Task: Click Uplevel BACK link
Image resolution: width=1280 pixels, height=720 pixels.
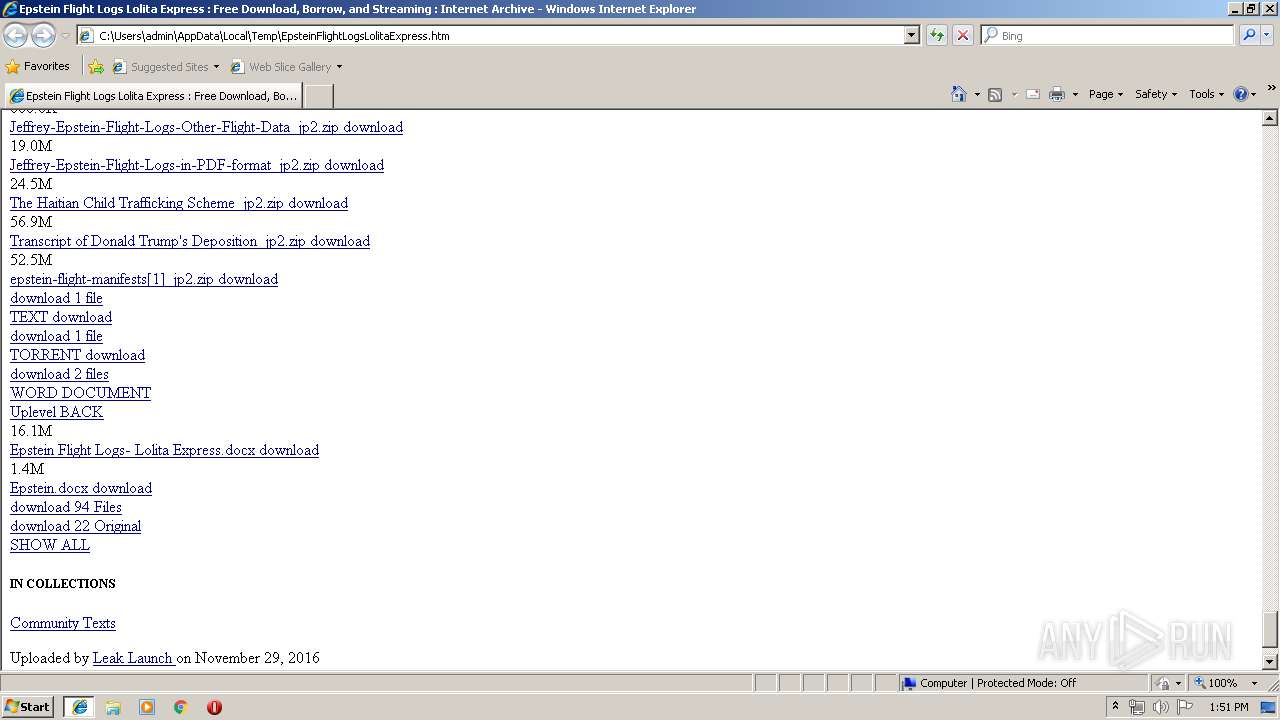Action: tap(56, 412)
